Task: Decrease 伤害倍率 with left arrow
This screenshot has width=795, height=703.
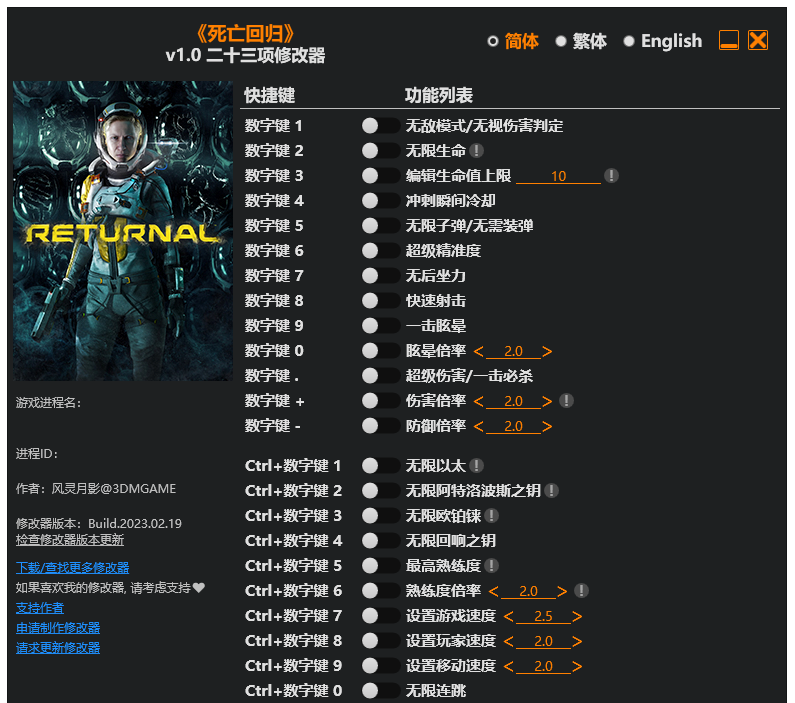Action: (479, 401)
